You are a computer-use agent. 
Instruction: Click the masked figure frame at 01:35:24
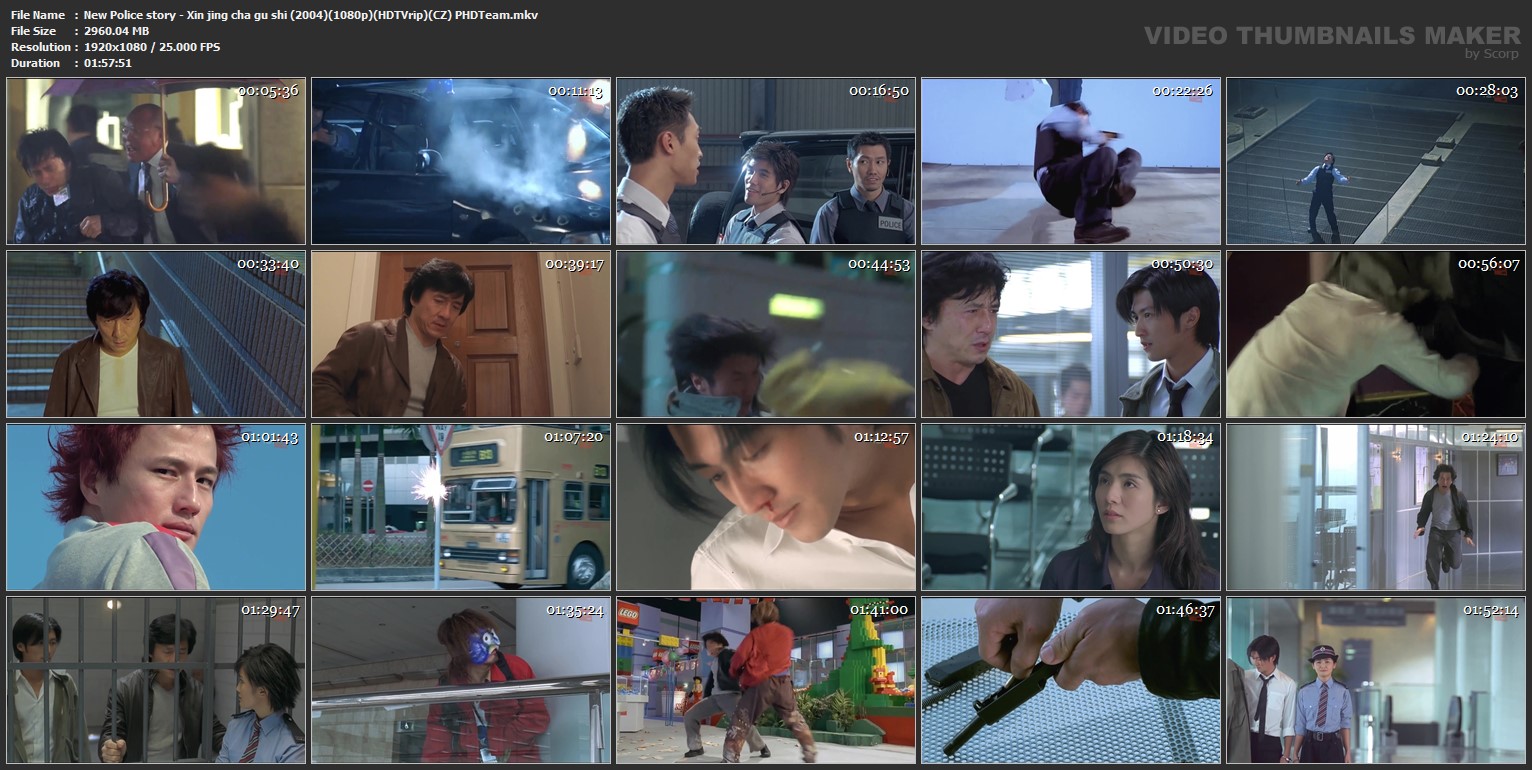tap(461, 680)
